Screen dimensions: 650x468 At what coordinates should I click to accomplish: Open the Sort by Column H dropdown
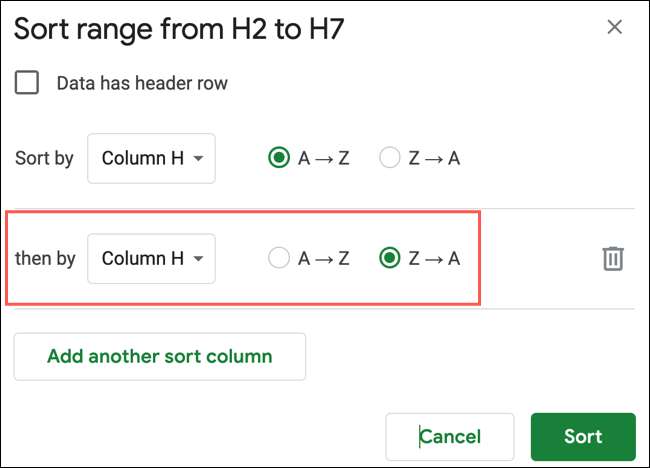[151, 158]
